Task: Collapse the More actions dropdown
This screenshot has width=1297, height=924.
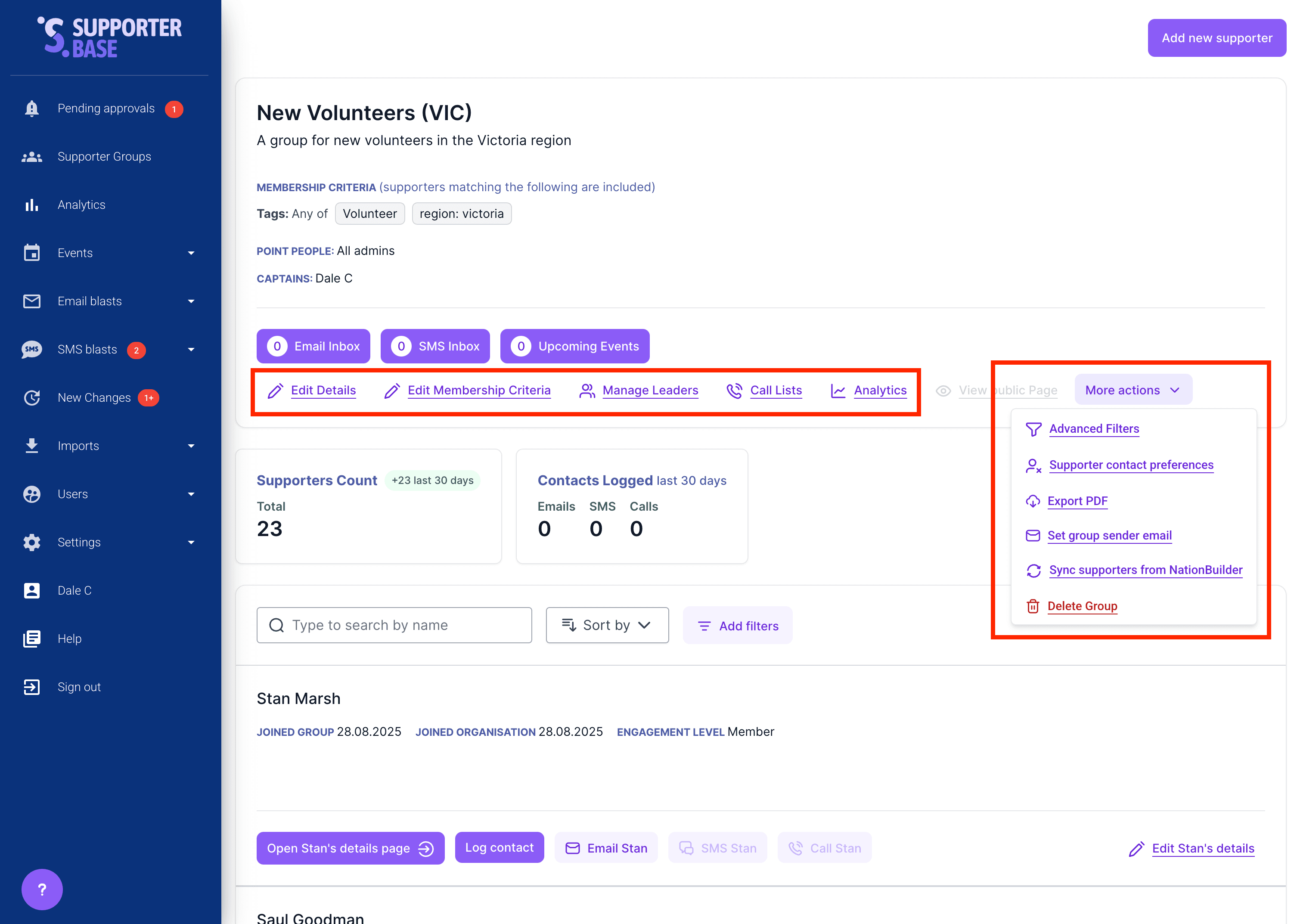Action: click(1133, 390)
